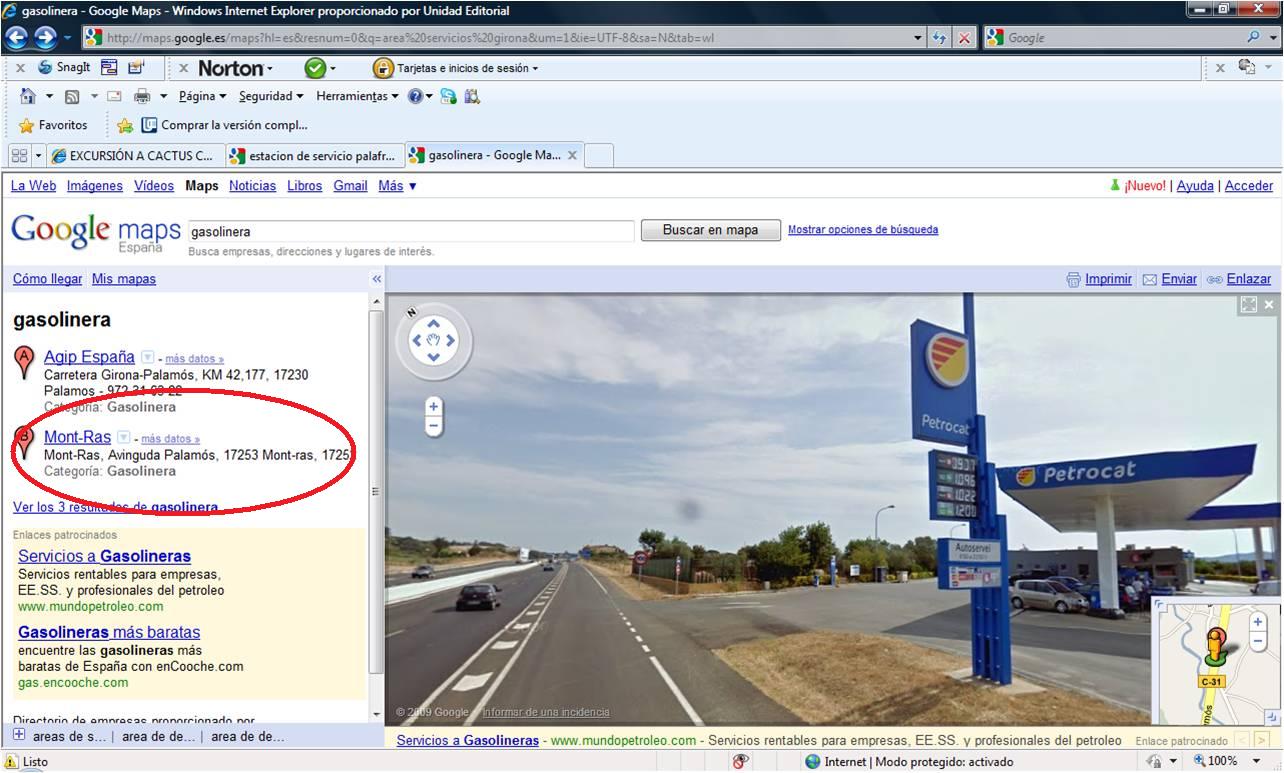The image size is (1284, 773).
Task: Pan Street View up with the top arrow
Action: coord(433,324)
